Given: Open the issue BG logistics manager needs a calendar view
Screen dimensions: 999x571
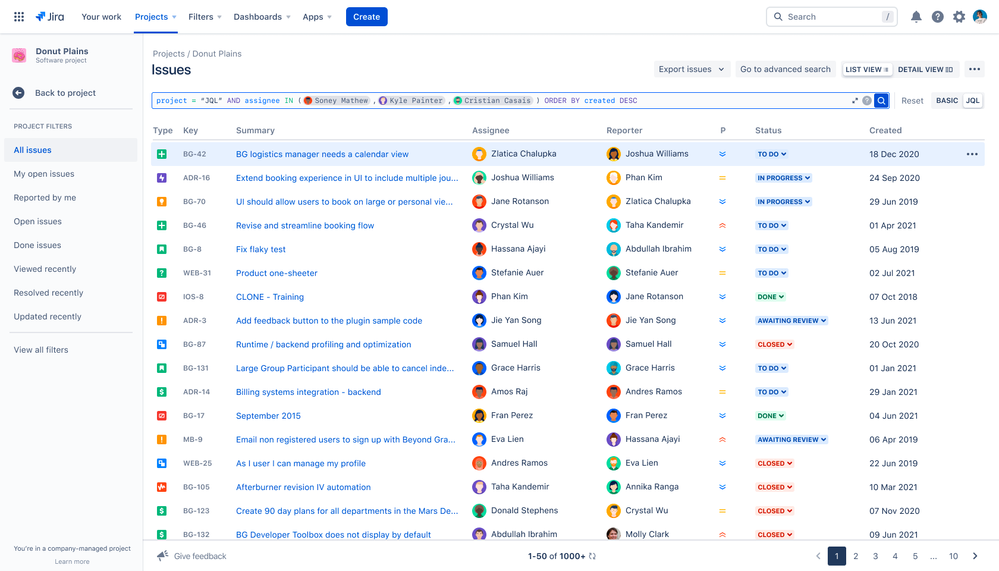Looking at the screenshot, I should (322, 154).
